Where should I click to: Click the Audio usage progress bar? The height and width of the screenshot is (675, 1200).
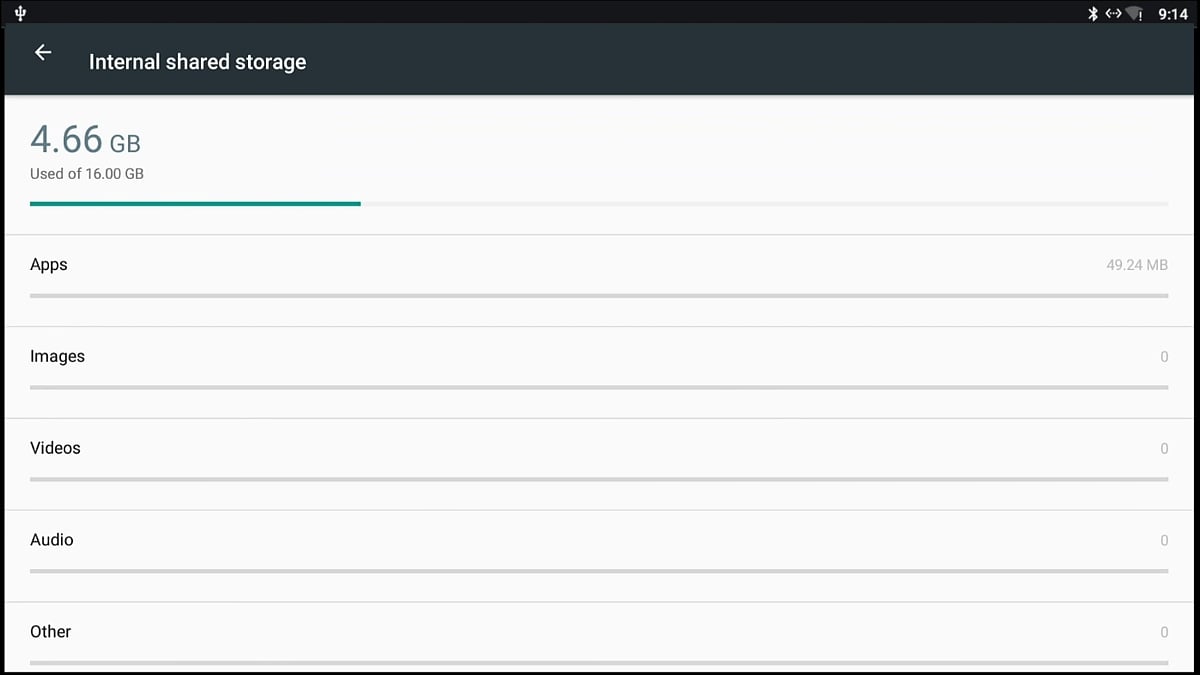click(x=598, y=571)
